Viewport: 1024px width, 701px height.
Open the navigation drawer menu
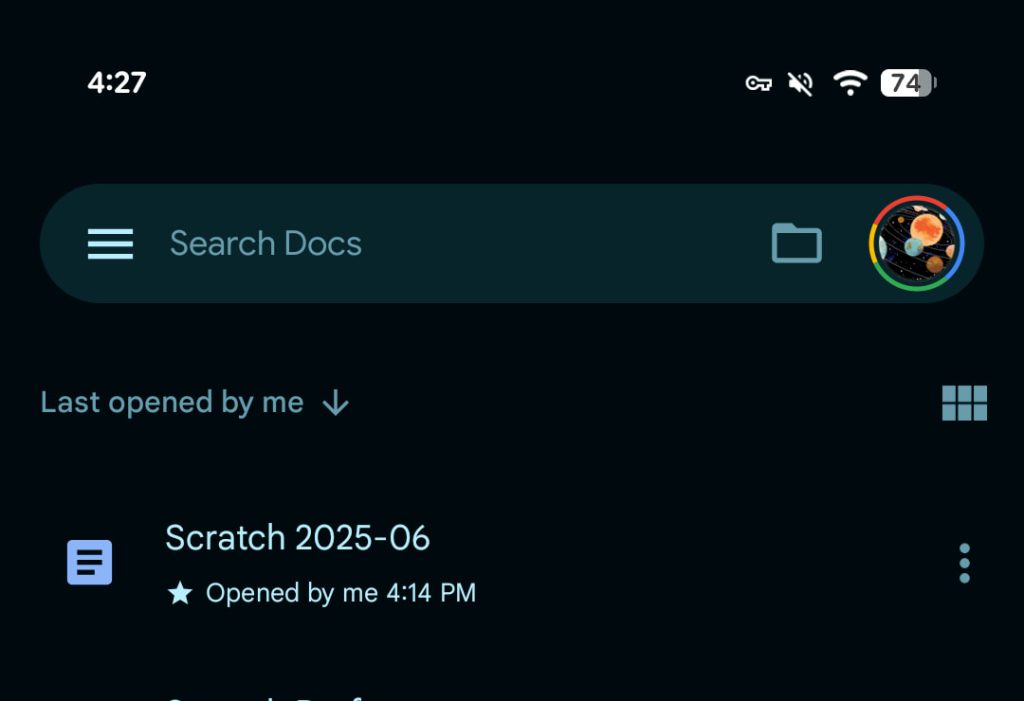point(110,243)
